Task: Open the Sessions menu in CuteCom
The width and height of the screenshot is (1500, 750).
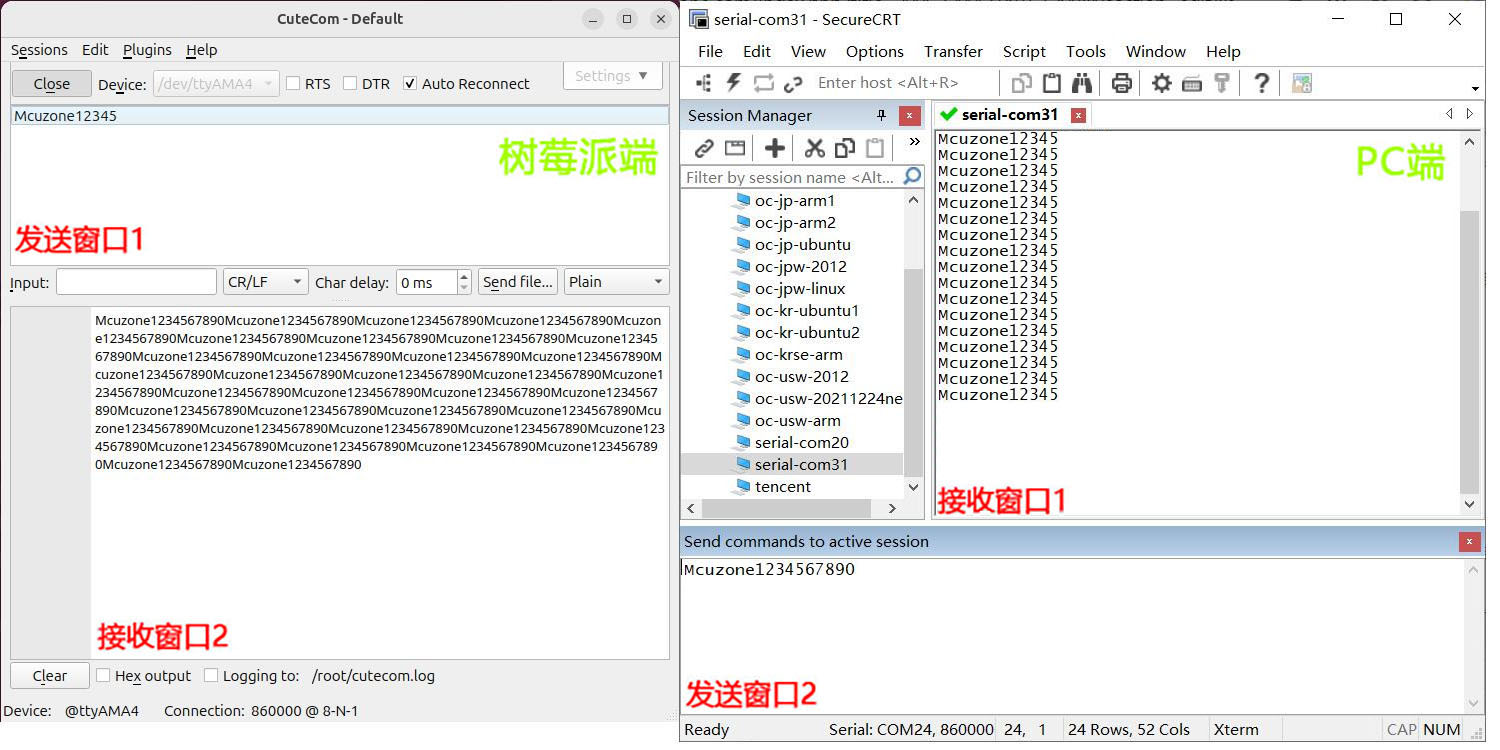Action: coord(39,50)
